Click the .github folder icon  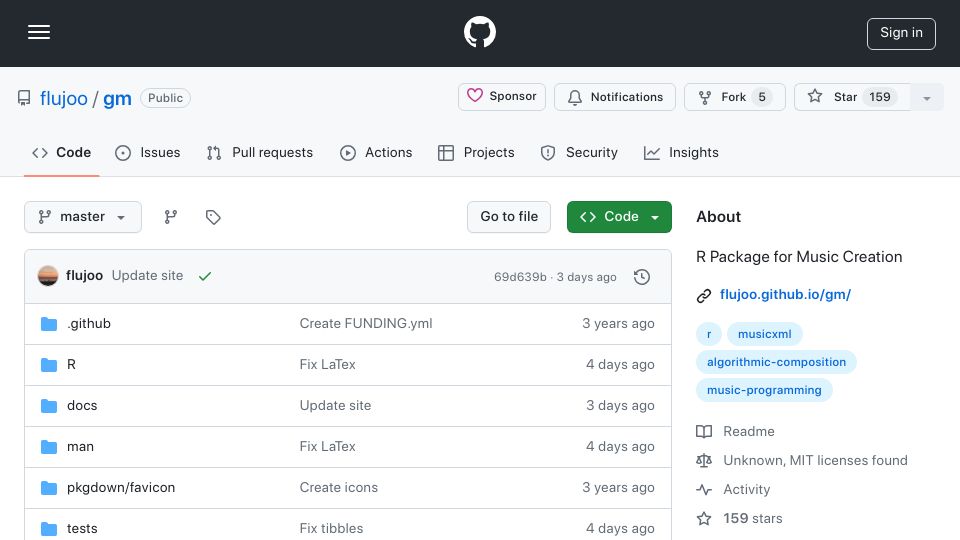[49, 324]
